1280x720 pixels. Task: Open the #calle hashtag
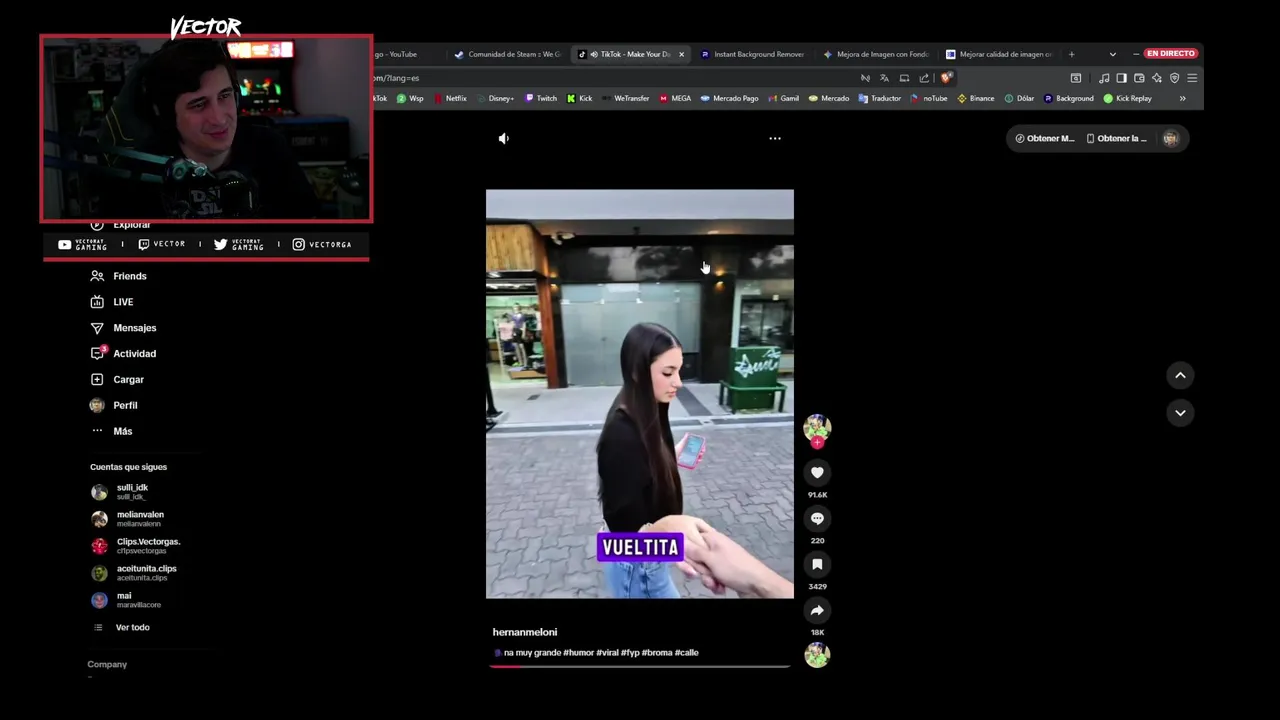pyautogui.click(x=687, y=652)
